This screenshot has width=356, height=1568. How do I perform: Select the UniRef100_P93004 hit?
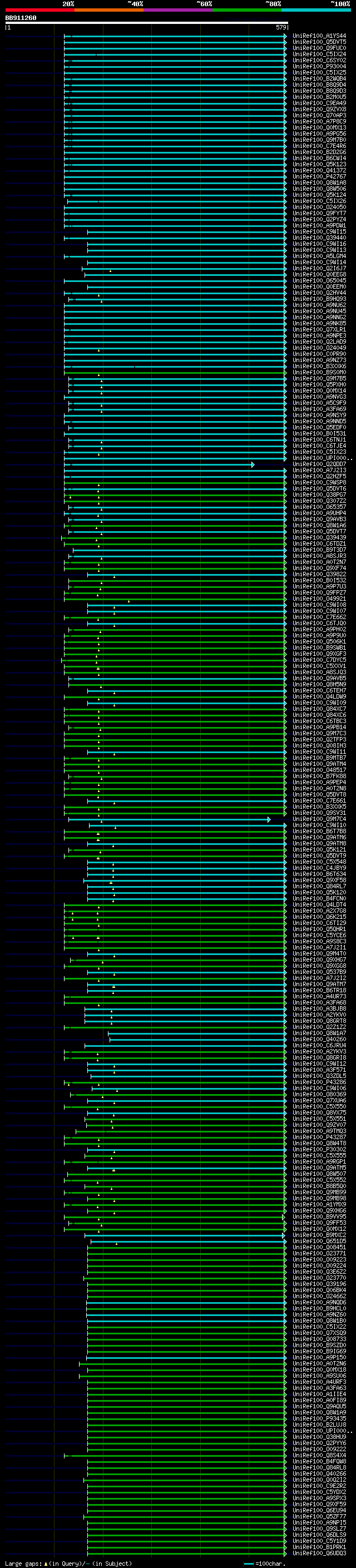coord(319,67)
